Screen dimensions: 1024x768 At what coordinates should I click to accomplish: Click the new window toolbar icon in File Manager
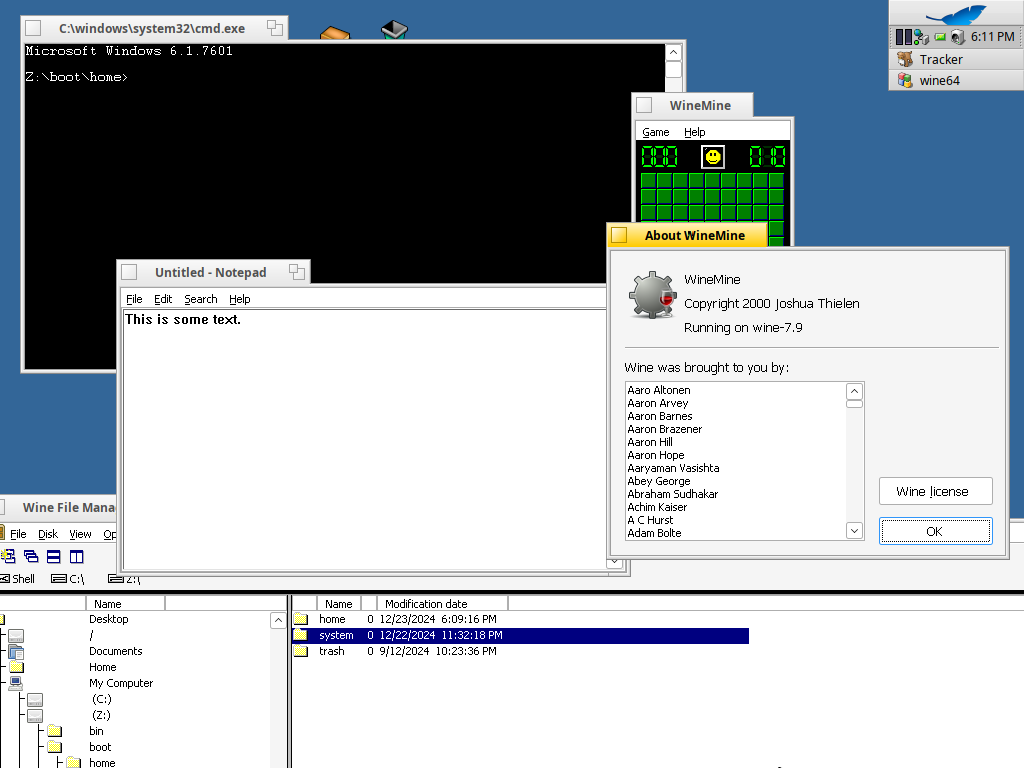[8, 556]
